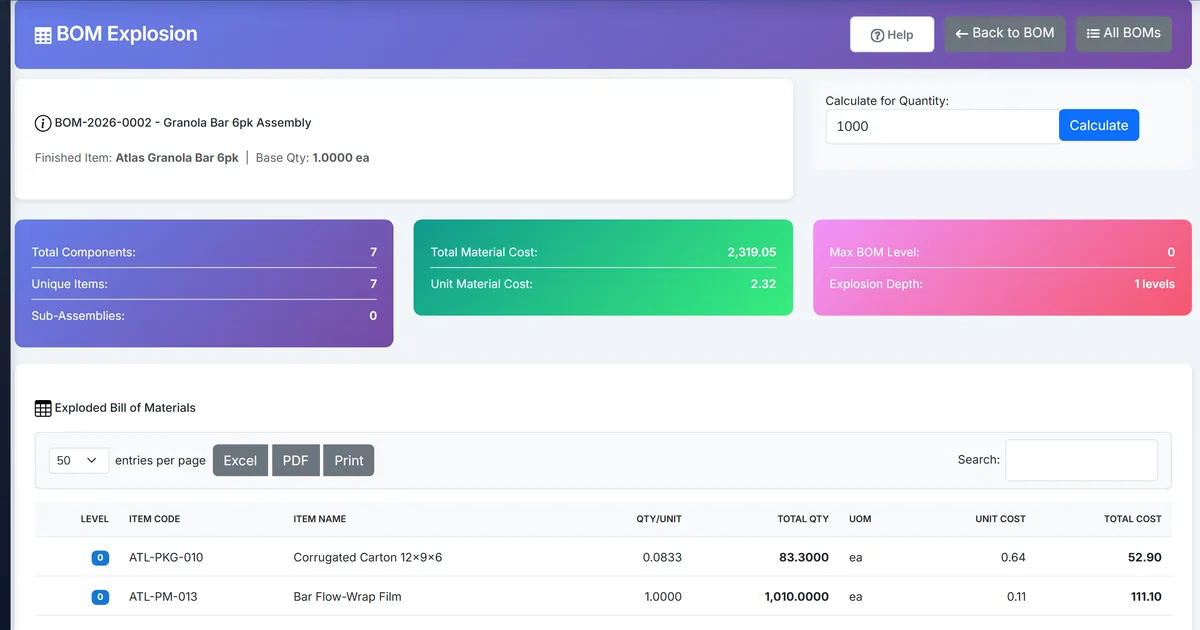
Task: Click the Calculate button
Action: pyautogui.click(x=1099, y=125)
